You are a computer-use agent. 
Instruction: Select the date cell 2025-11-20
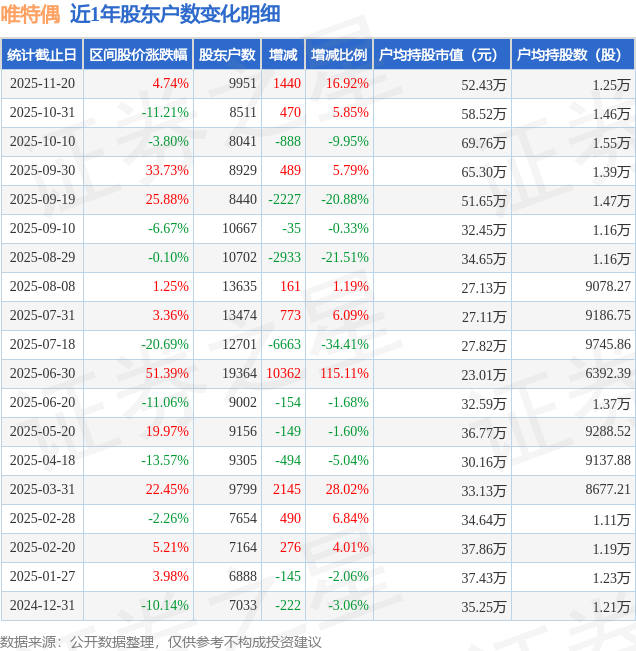42,83
